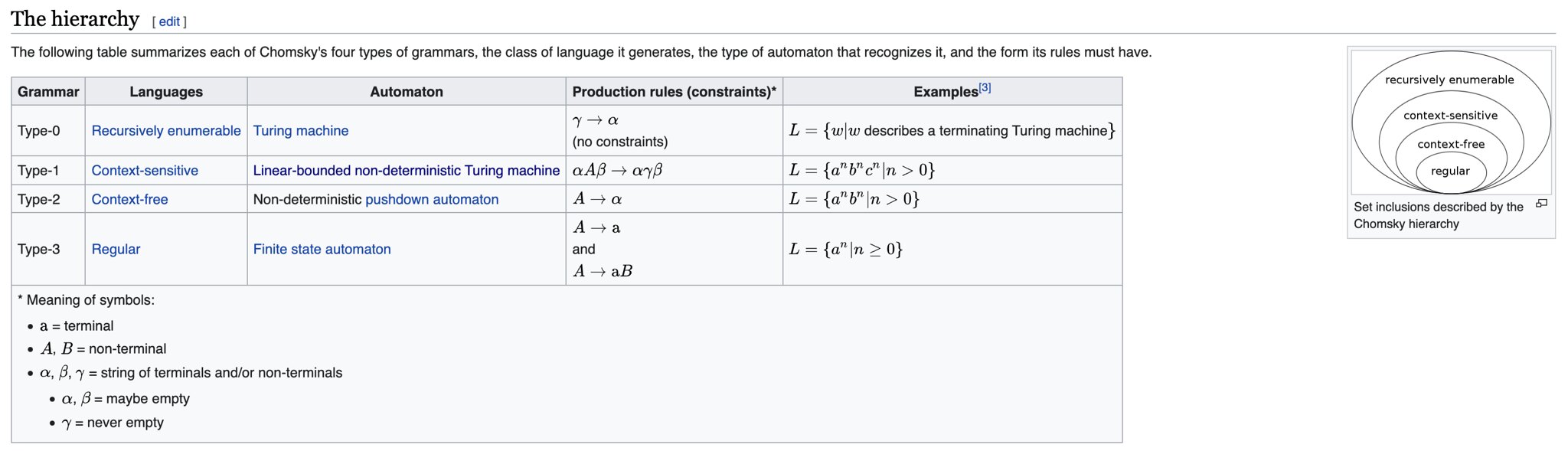Click the "The hierarchy" section heading
The image size is (1568, 451).
75,19
